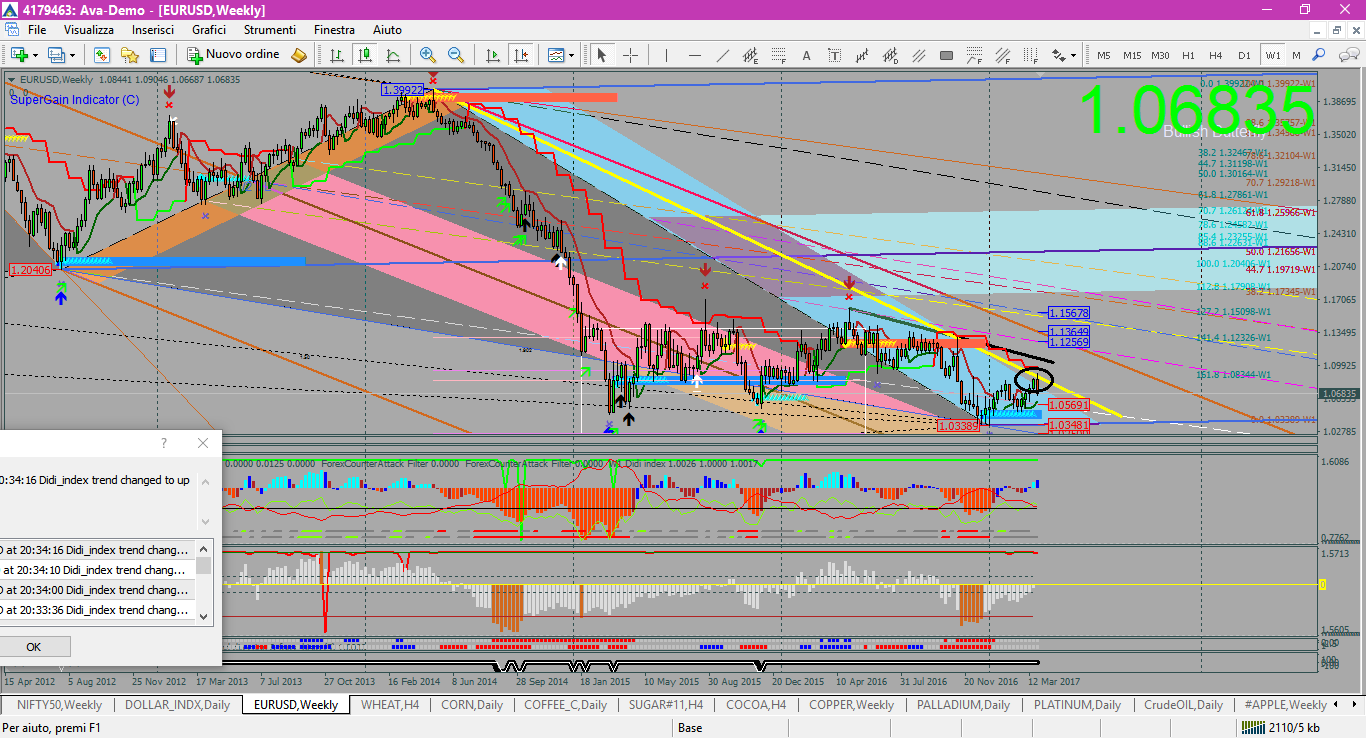
Task: Open the new chart icon
Action: coord(19,55)
